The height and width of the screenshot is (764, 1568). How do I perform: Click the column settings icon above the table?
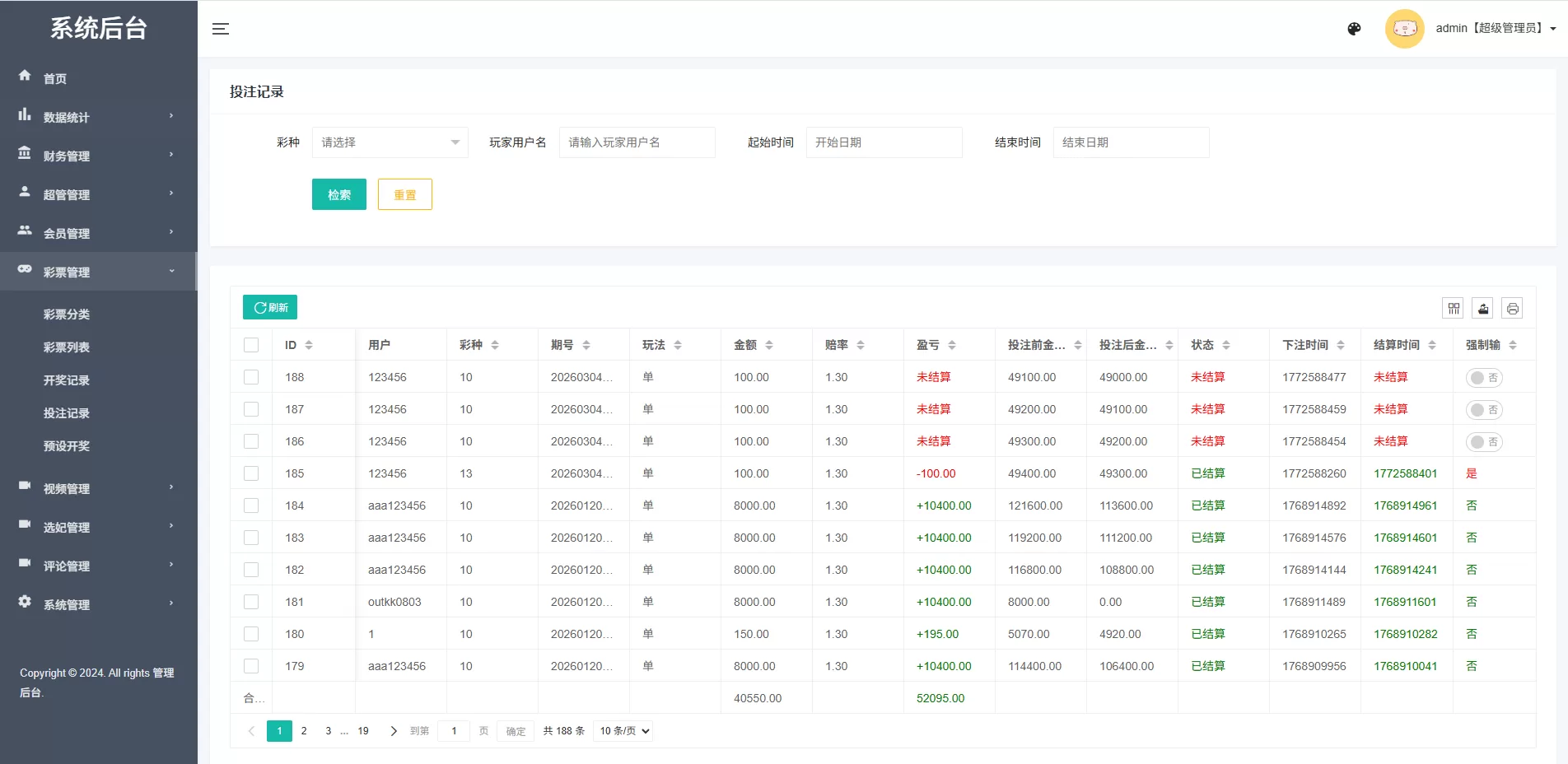tap(1453, 308)
